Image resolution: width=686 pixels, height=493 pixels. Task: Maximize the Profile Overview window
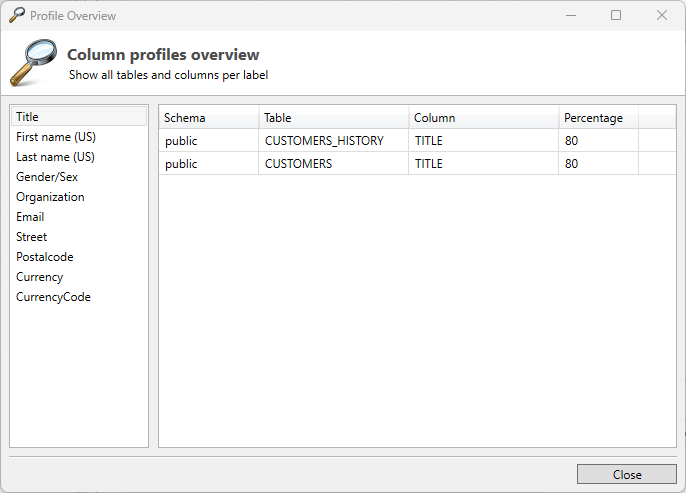[x=616, y=15]
